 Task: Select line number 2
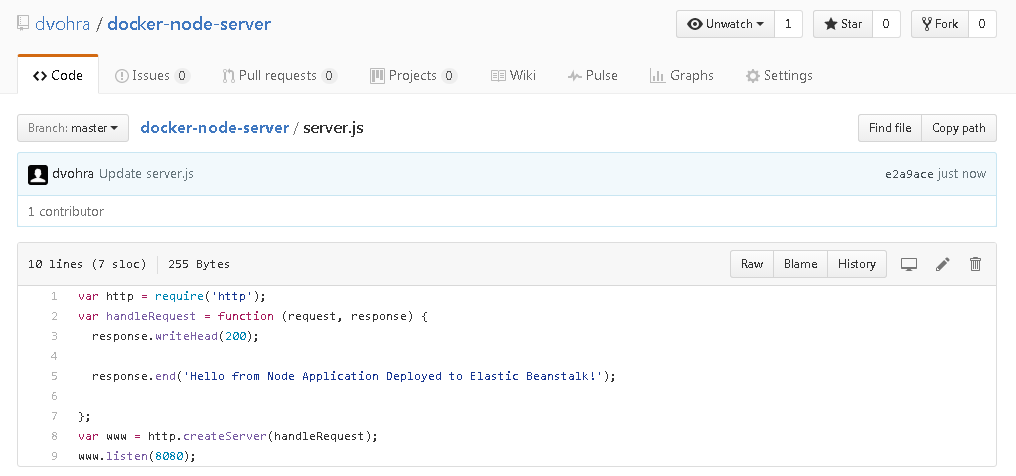(54, 317)
